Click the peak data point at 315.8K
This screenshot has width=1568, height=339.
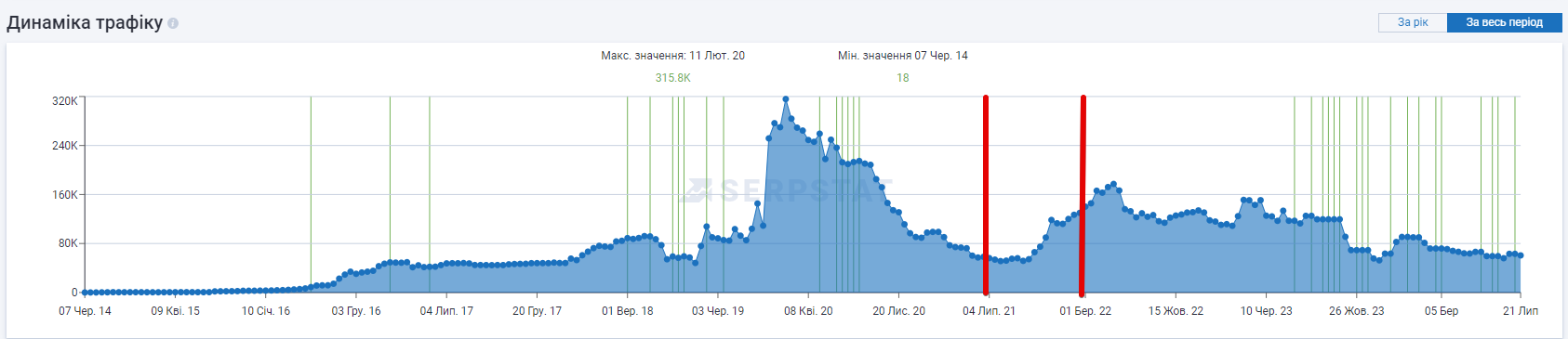[x=786, y=99]
